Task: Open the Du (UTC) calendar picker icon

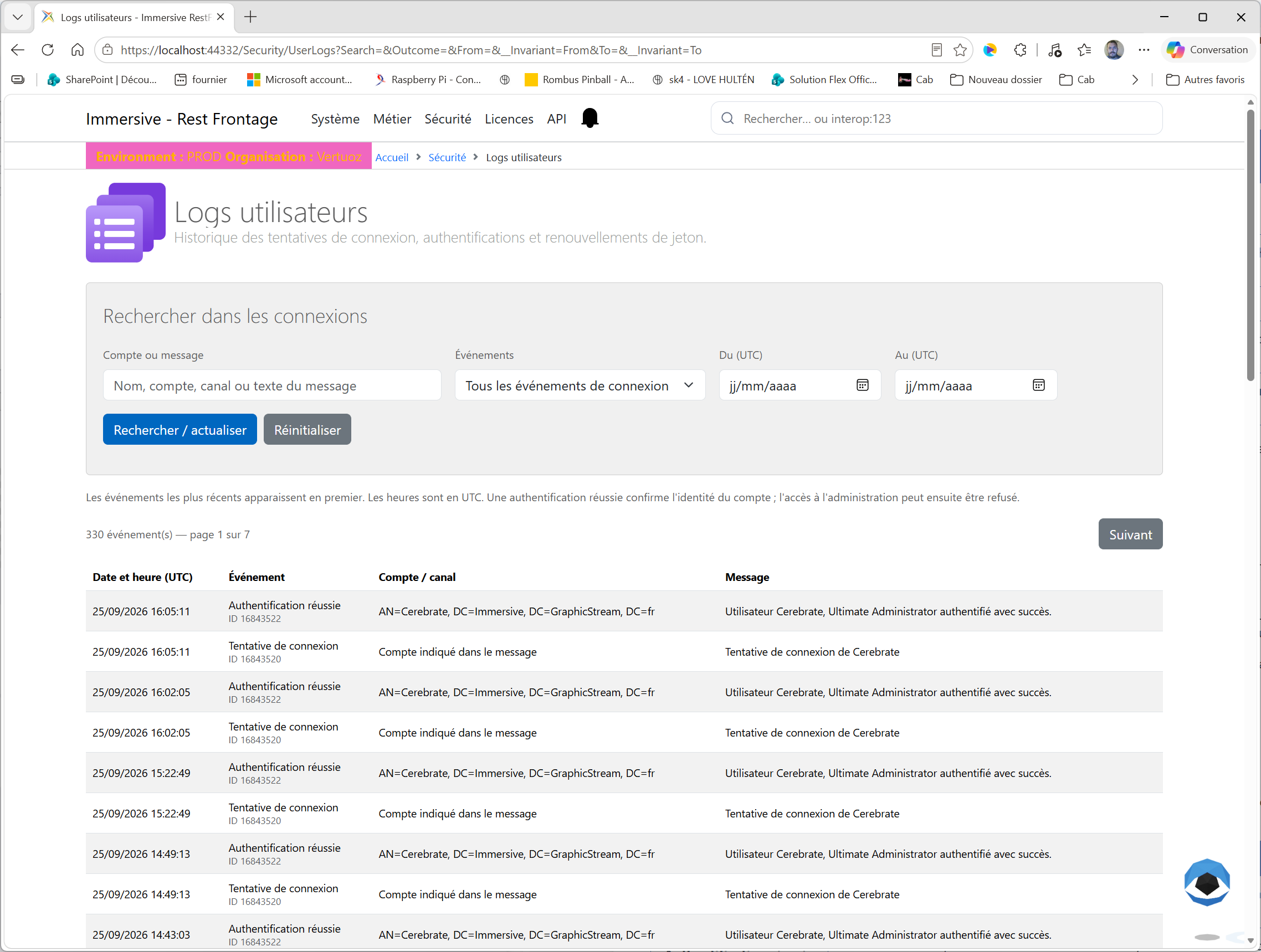Action: click(x=862, y=385)
